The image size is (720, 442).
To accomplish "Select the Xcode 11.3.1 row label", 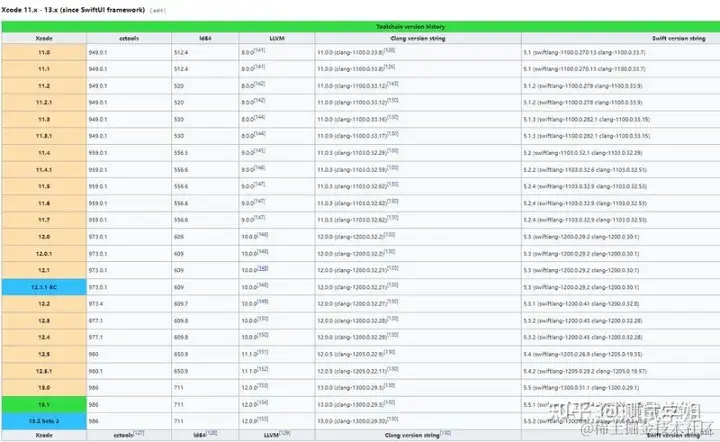I will (x=44, y=136).
